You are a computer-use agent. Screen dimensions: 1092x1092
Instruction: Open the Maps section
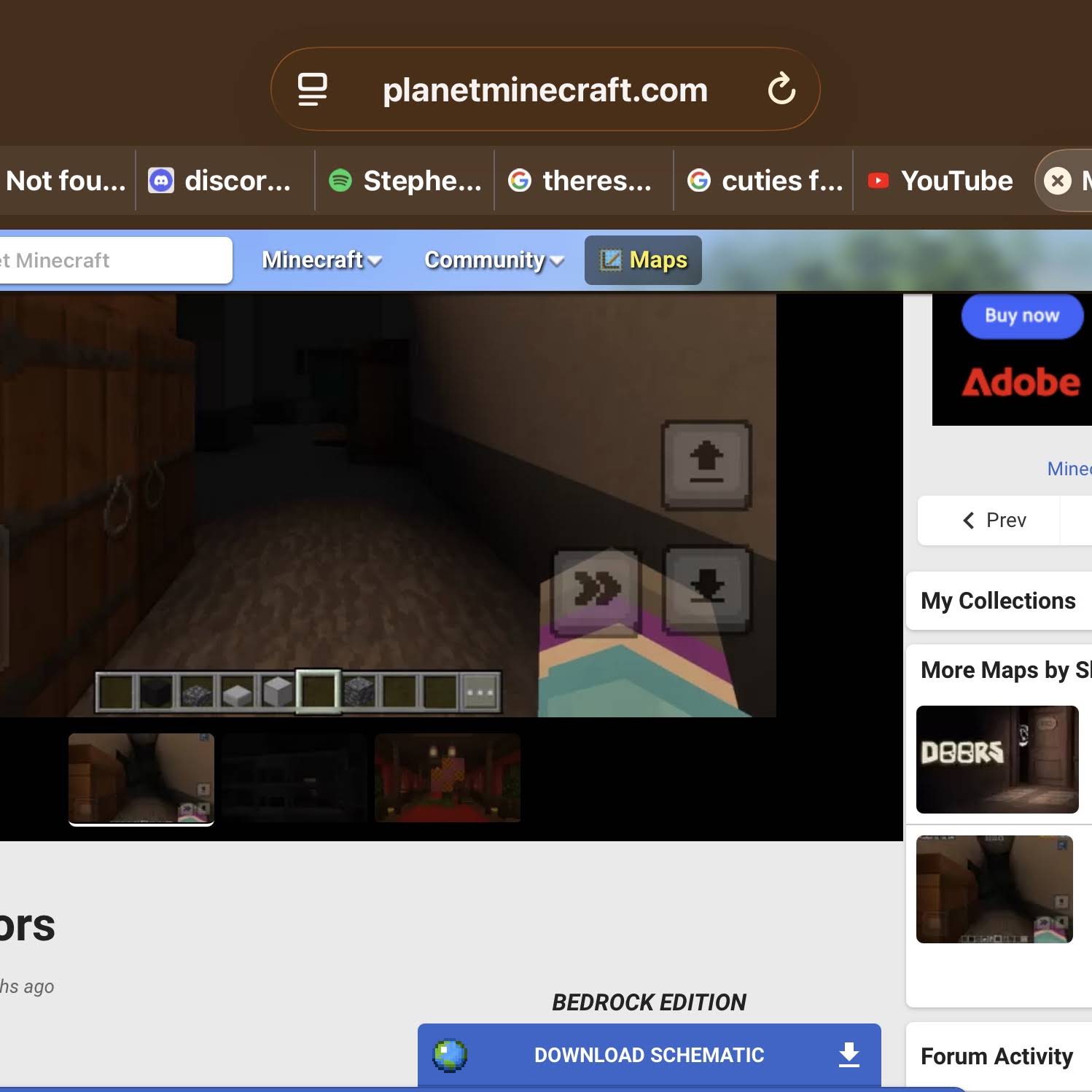coord(643,260)
